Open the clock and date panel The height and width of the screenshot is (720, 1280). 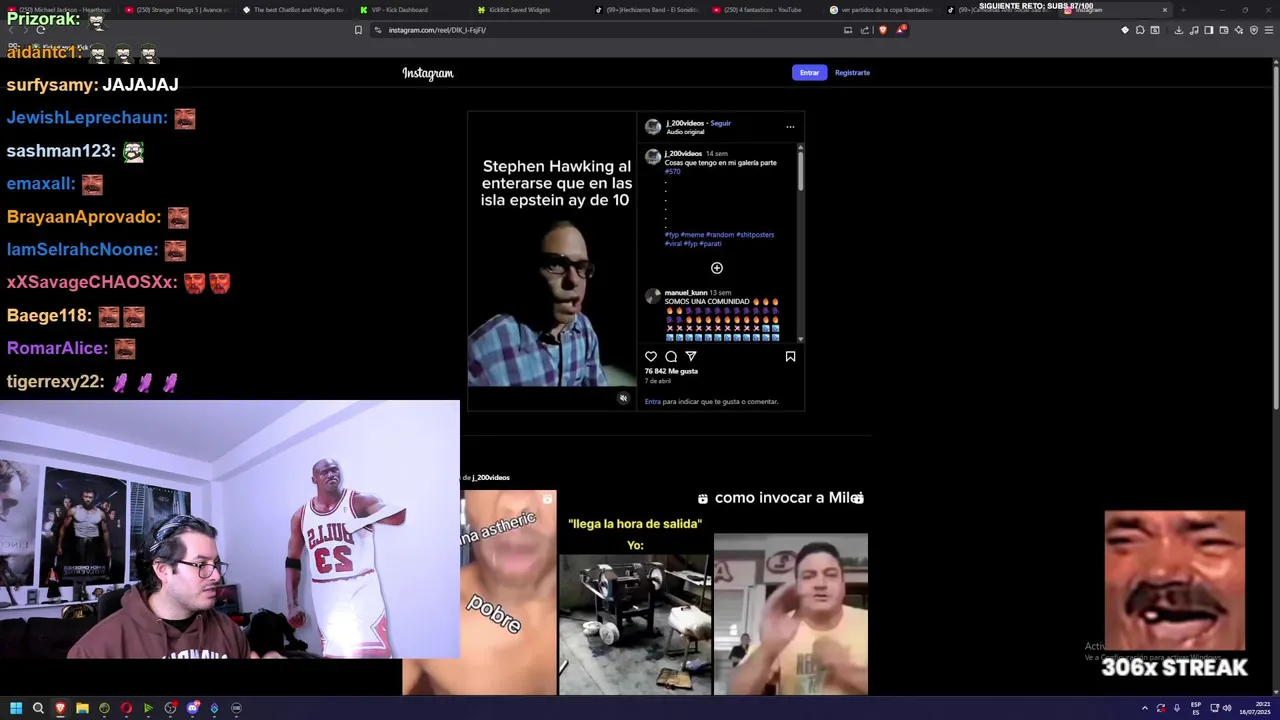click(x=1255, y=708)
